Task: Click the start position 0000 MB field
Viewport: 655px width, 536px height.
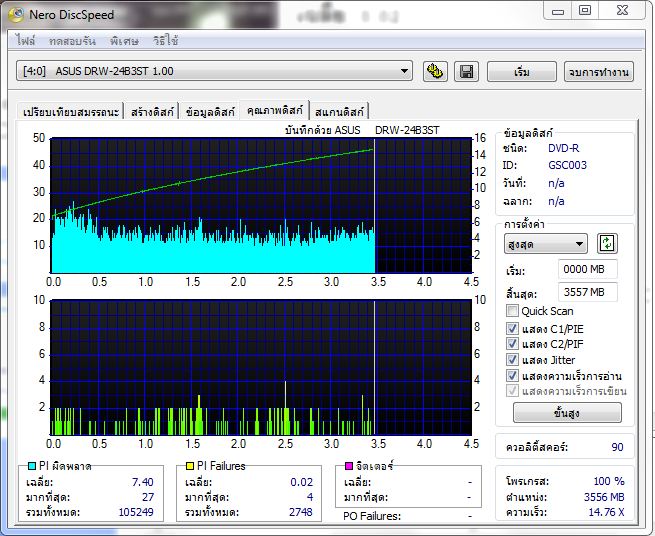Action: pos(588,269)
